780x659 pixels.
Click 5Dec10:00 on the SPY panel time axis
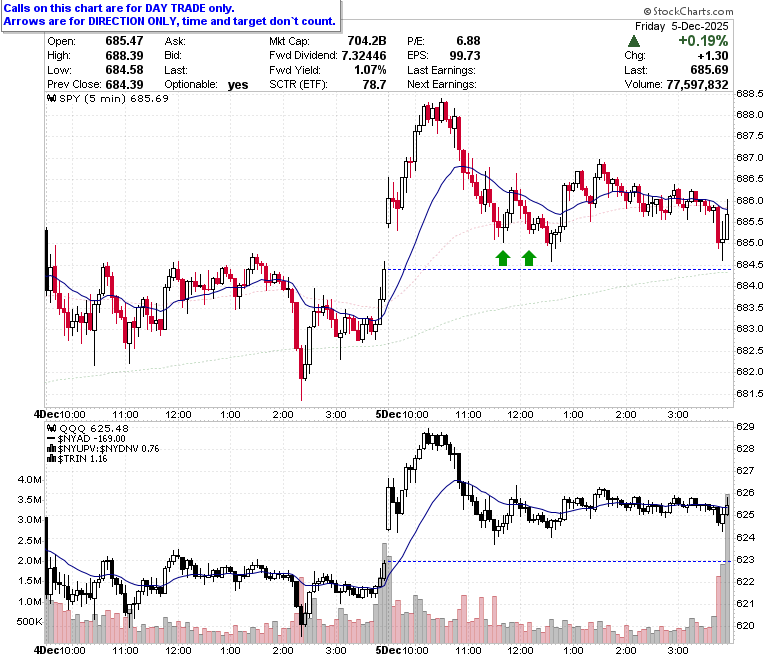tap(401, 414)
